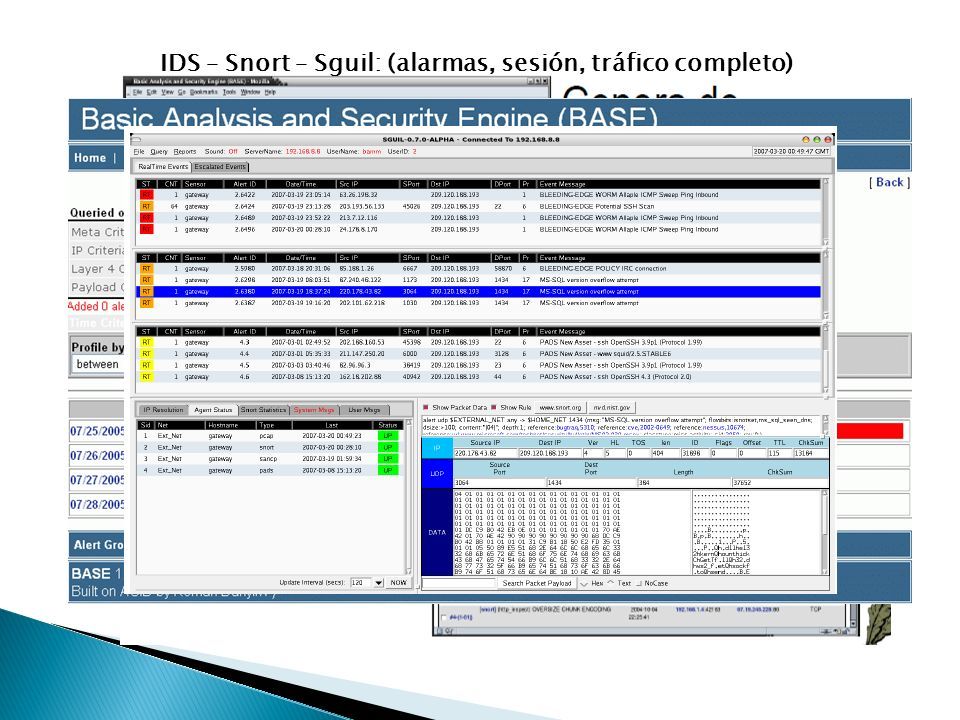Click the sguil clock 2007-03-20 00:49:47 GMT
The width and height of the screenshot is (960, 720).
(x=791, y=151)
